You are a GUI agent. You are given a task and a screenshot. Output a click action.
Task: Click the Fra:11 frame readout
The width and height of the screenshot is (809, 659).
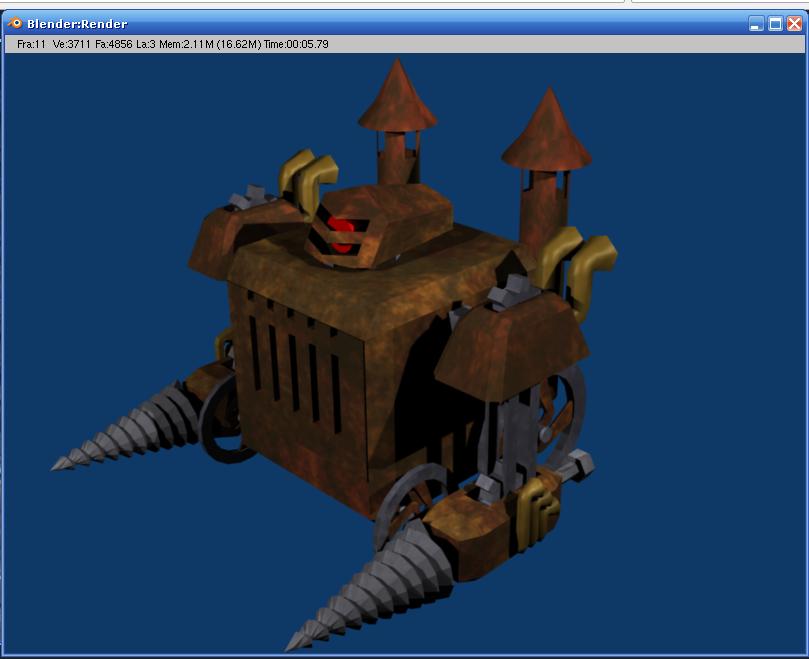[32, 44]
